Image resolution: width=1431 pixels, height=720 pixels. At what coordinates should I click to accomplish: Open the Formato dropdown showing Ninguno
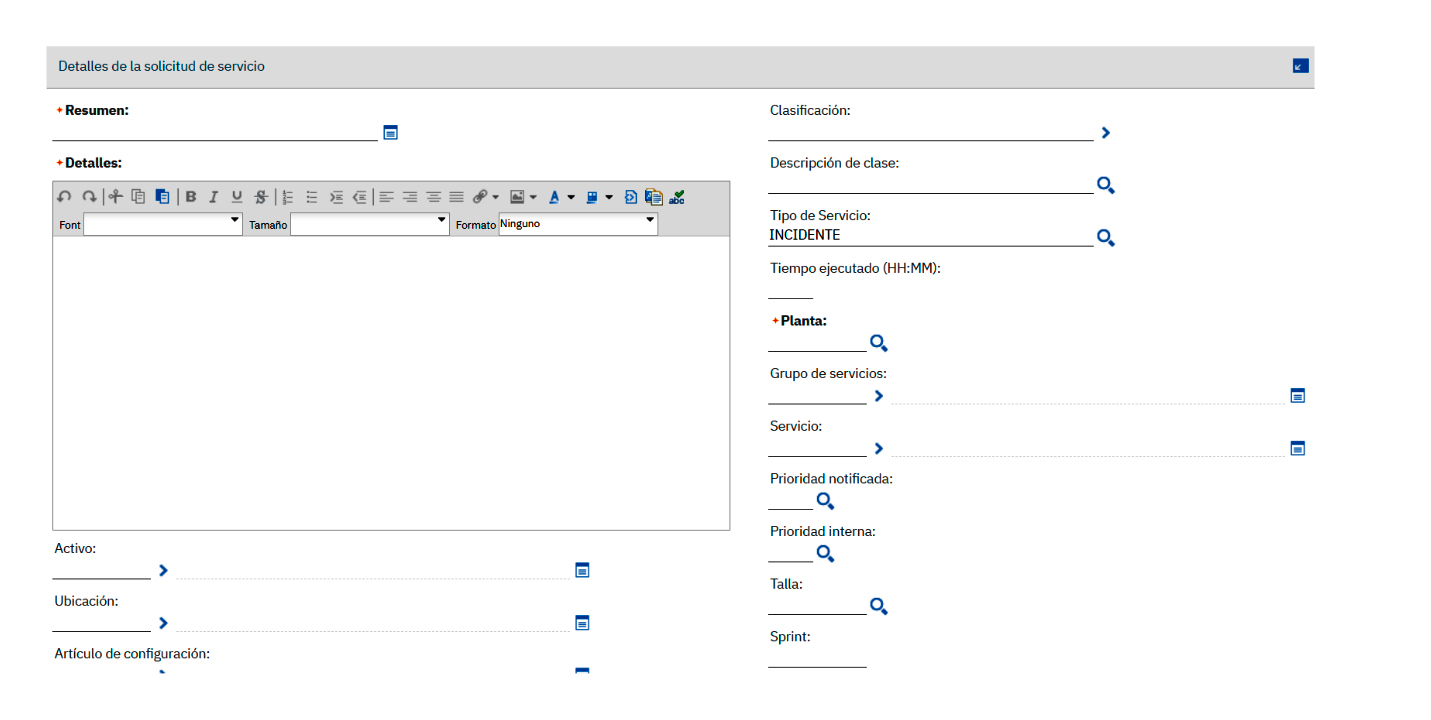578,225
